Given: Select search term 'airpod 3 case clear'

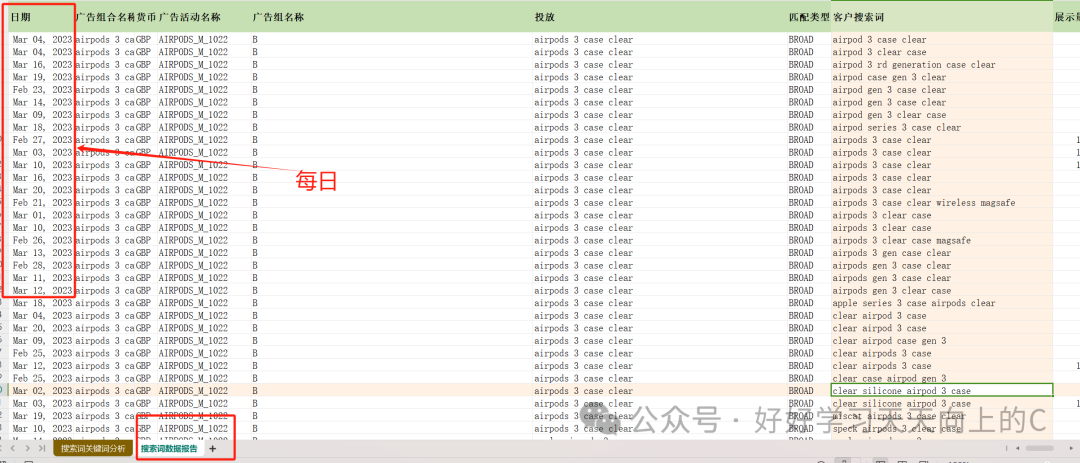Looking at the screenshot, I should coord(942,40).
